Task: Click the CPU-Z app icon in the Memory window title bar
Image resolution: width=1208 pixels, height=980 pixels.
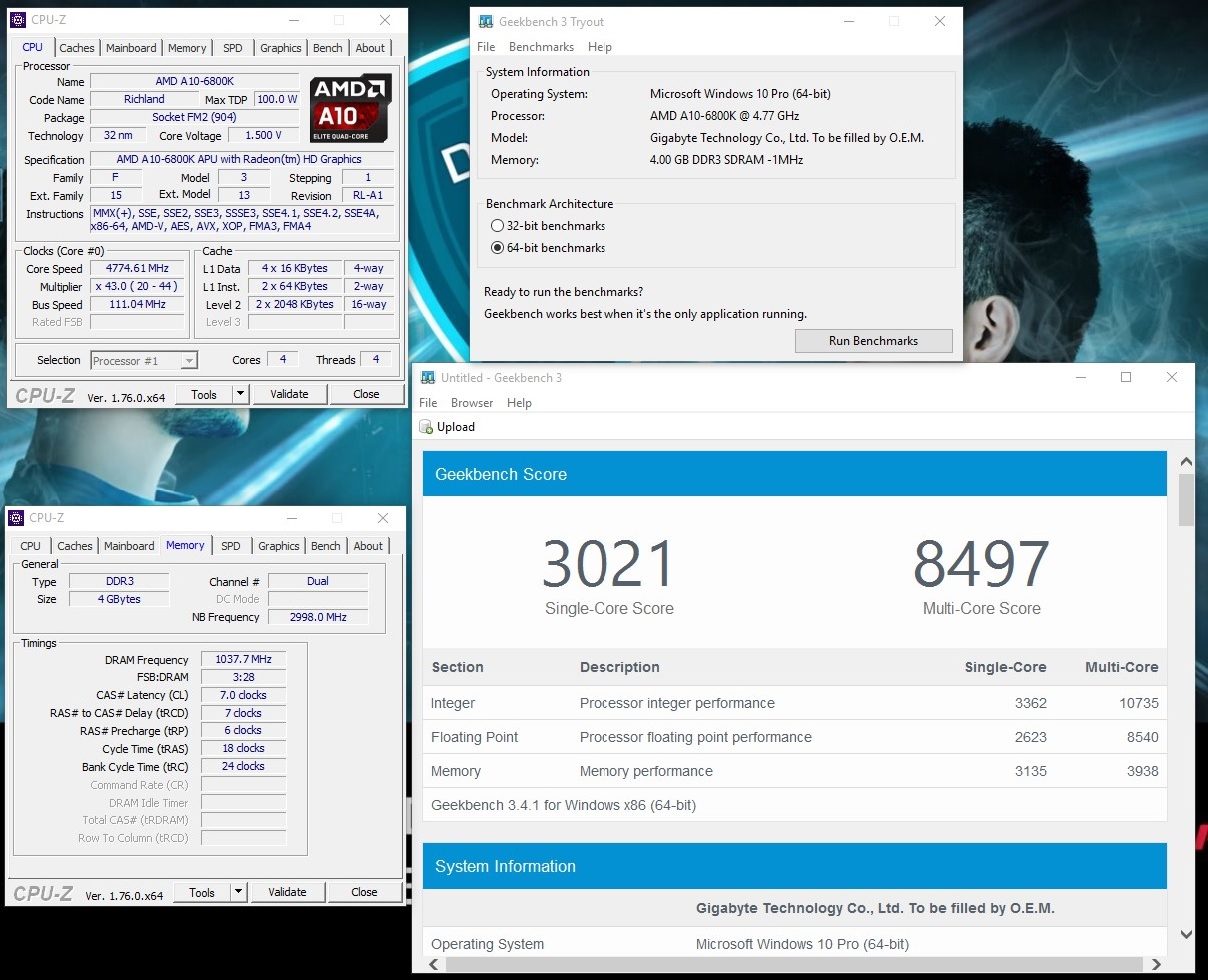Action: [17, 518]
